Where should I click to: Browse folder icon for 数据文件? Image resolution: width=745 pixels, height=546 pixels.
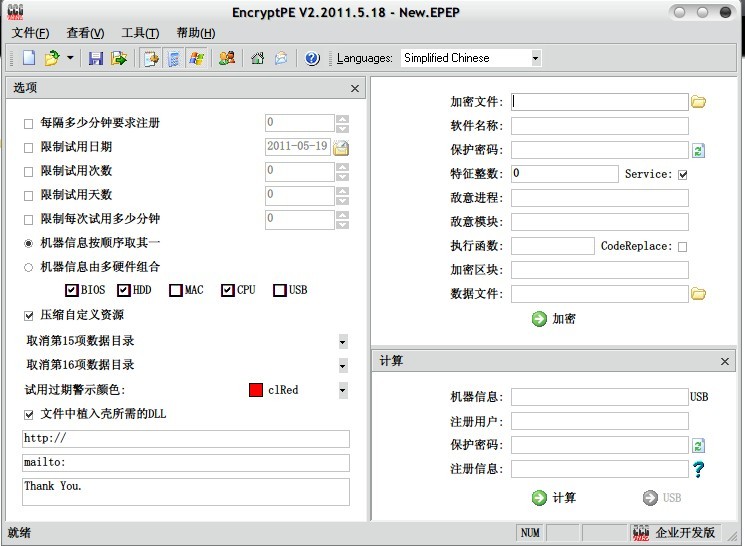click(698, 294)
